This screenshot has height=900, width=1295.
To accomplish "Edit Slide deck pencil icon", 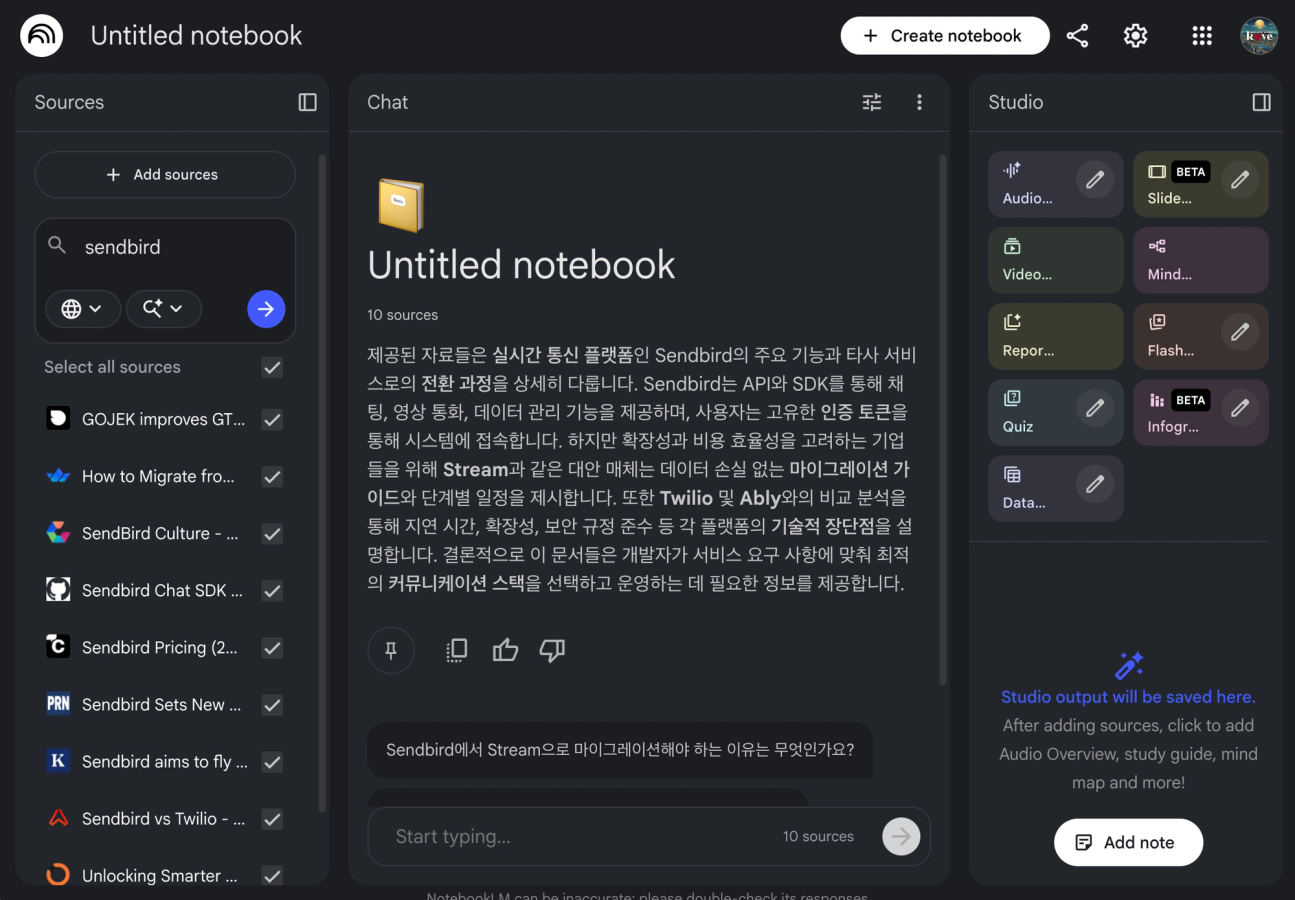I will [1240, 180].
